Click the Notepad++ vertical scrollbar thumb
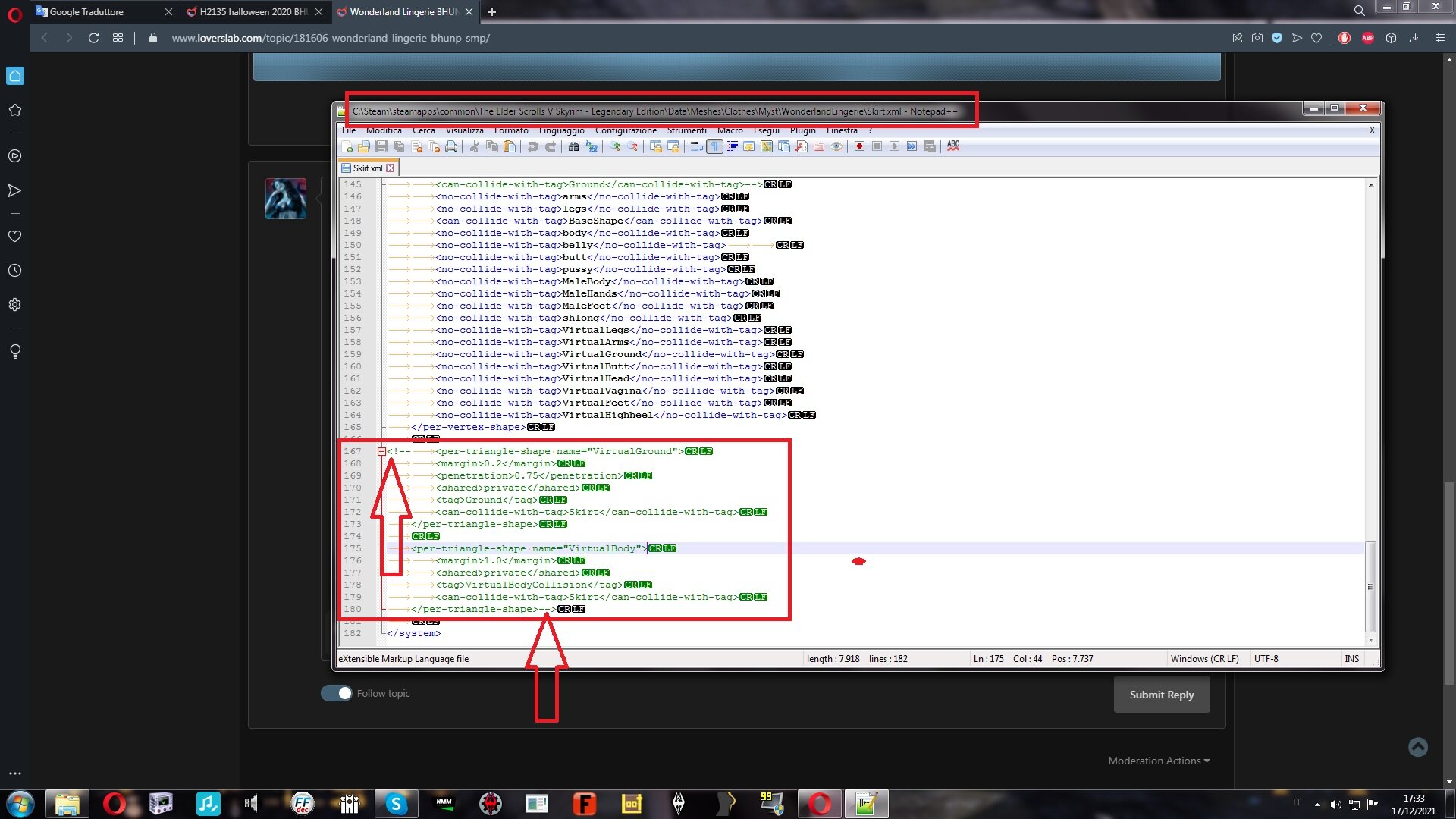1456x819 pixels. (x=1370, y=586)
